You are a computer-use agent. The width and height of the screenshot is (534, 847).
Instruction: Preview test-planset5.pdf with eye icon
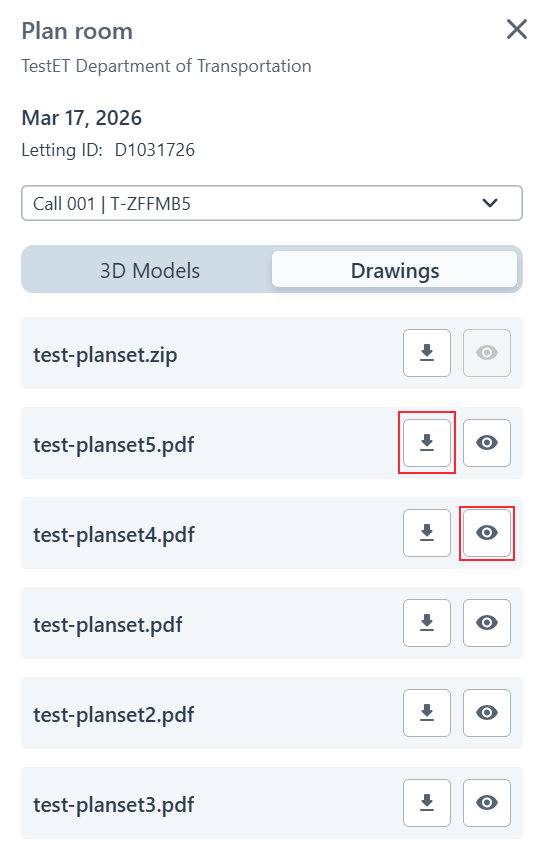tap(486, 443)
